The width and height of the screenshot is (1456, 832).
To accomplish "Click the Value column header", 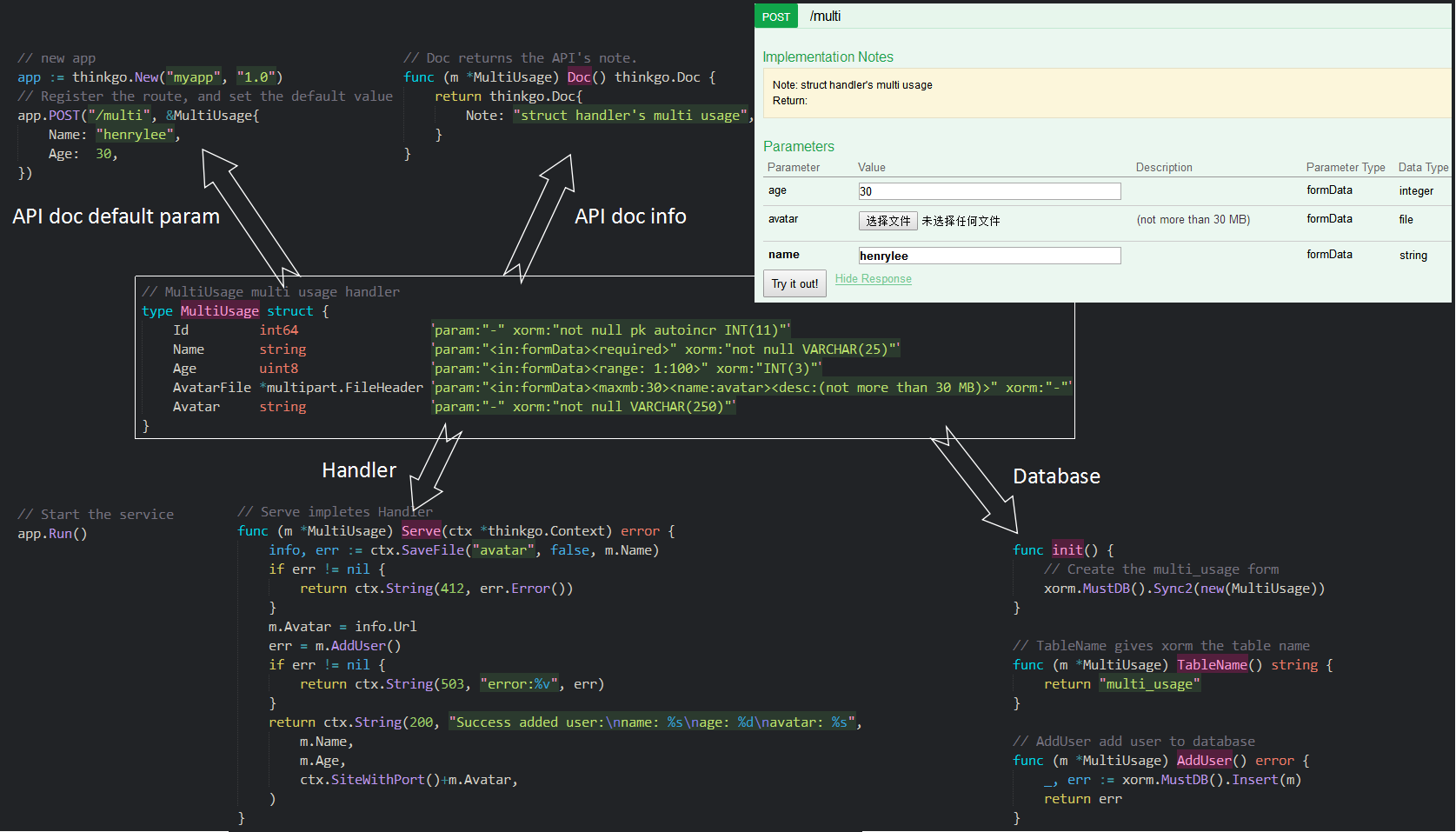I will pyautogui.click(x=872, y=168).
